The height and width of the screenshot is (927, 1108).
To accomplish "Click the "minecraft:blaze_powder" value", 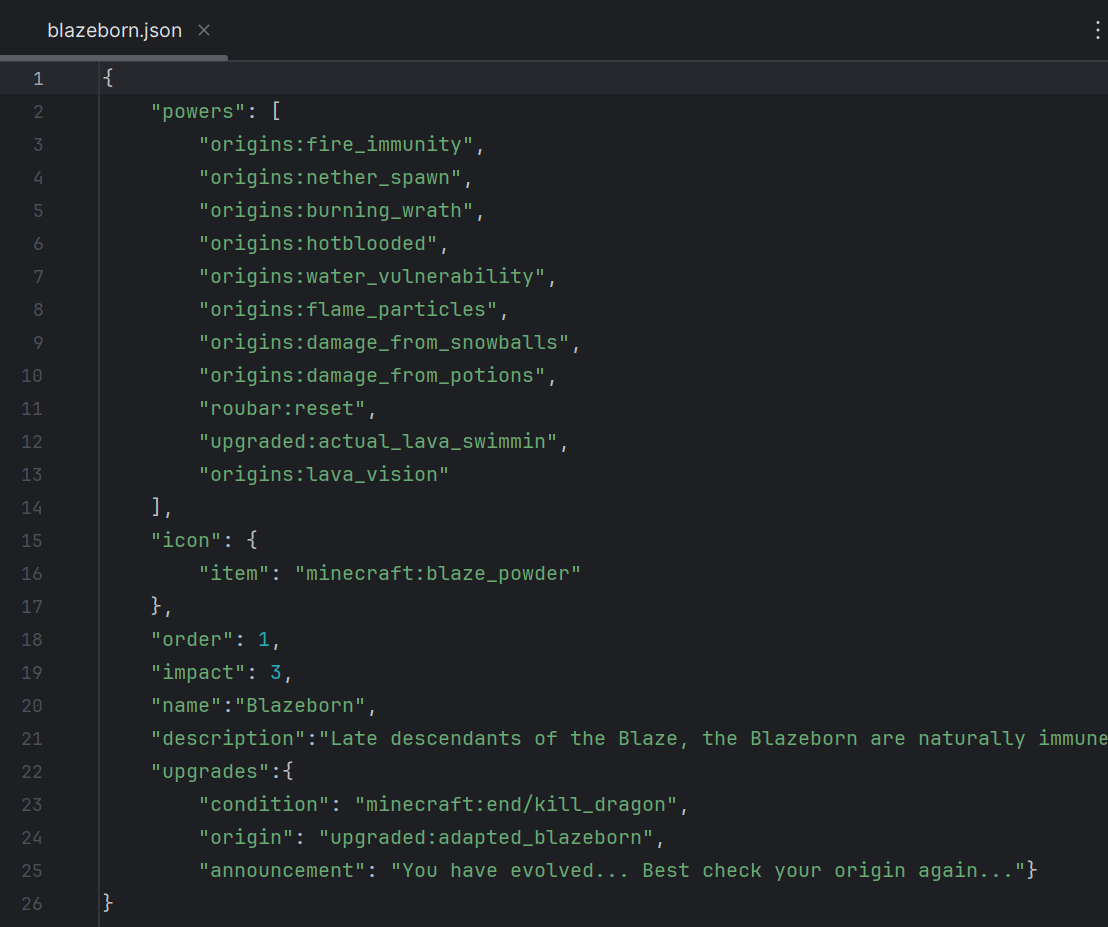I will point(437,573).
